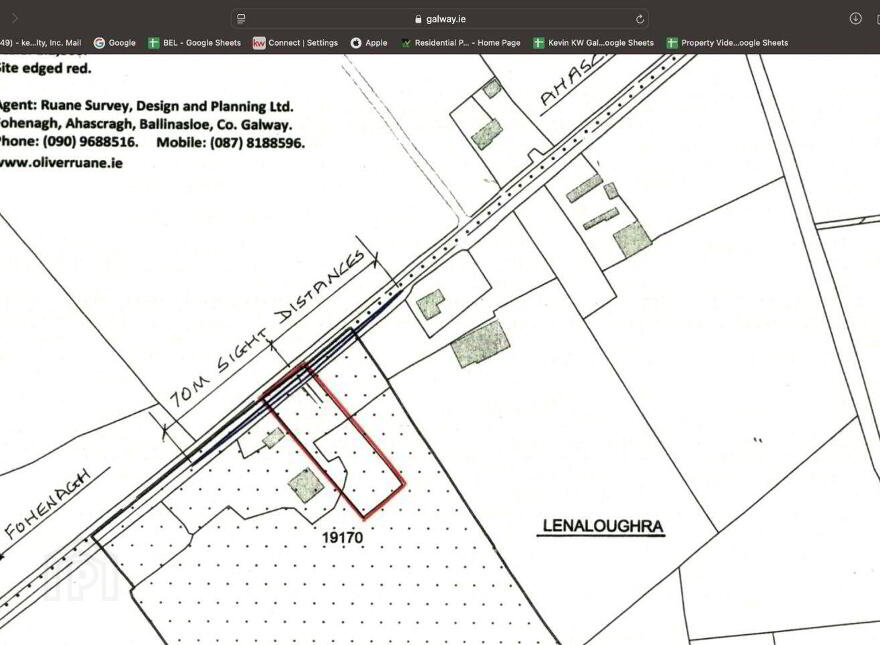Click the galway.ie address bar
880x645 pixels.
pos(440,19)
